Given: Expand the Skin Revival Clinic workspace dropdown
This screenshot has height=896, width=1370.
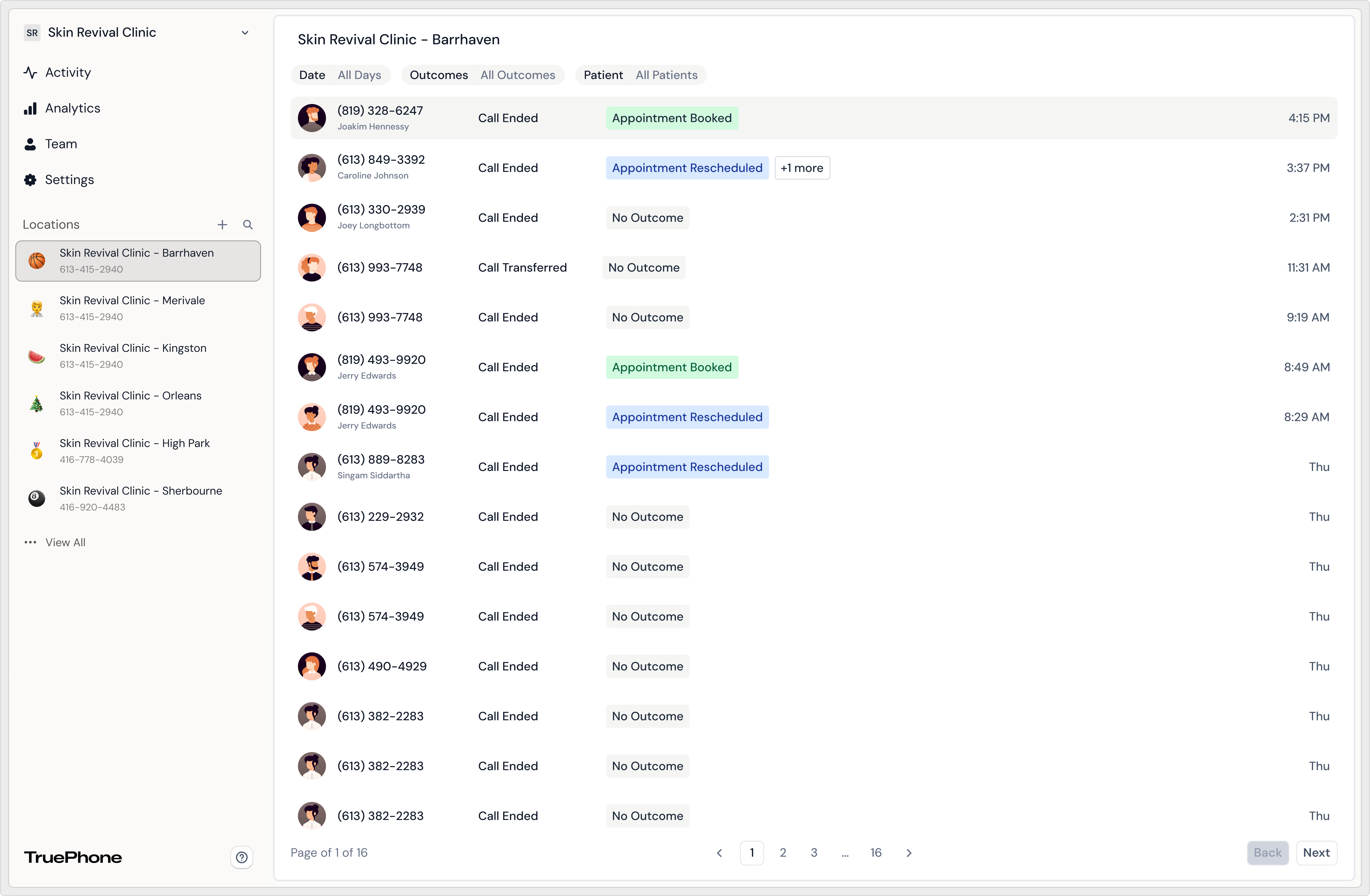Looking at the screenshot, I should [245, 33].
